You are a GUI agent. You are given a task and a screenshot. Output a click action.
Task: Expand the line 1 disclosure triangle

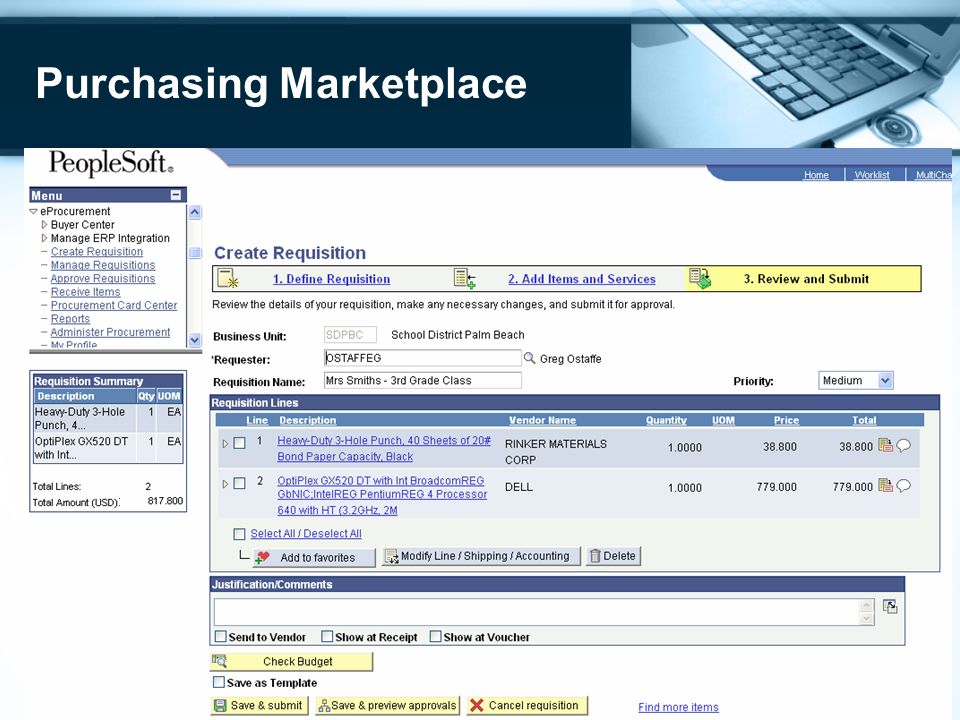tap(225, 443)
